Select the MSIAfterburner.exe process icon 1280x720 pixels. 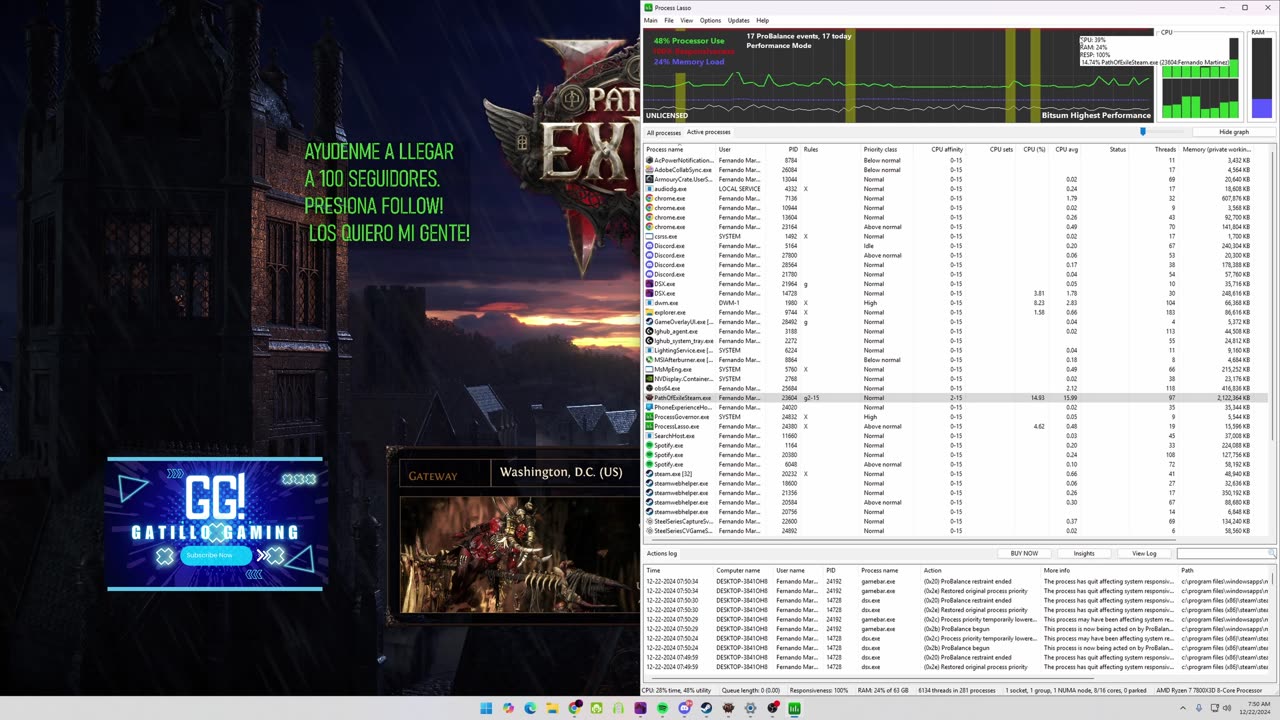650,360
